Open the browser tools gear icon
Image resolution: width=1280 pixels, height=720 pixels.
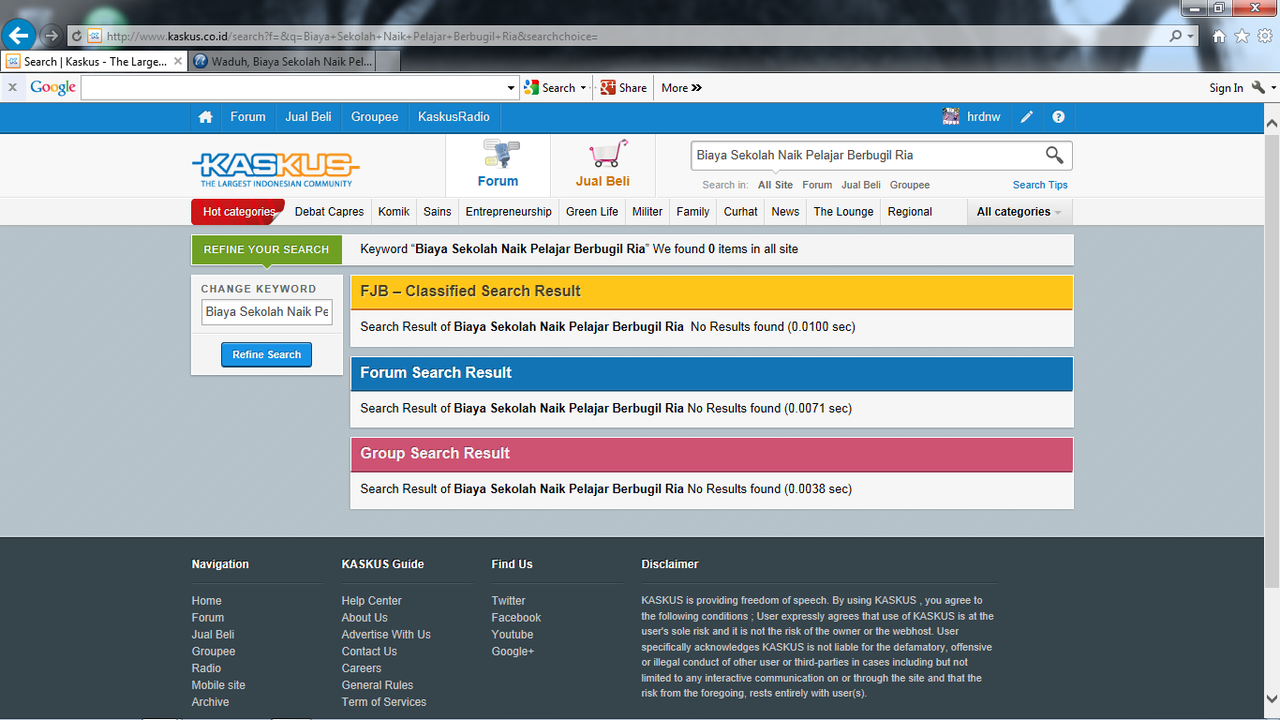1265,36
